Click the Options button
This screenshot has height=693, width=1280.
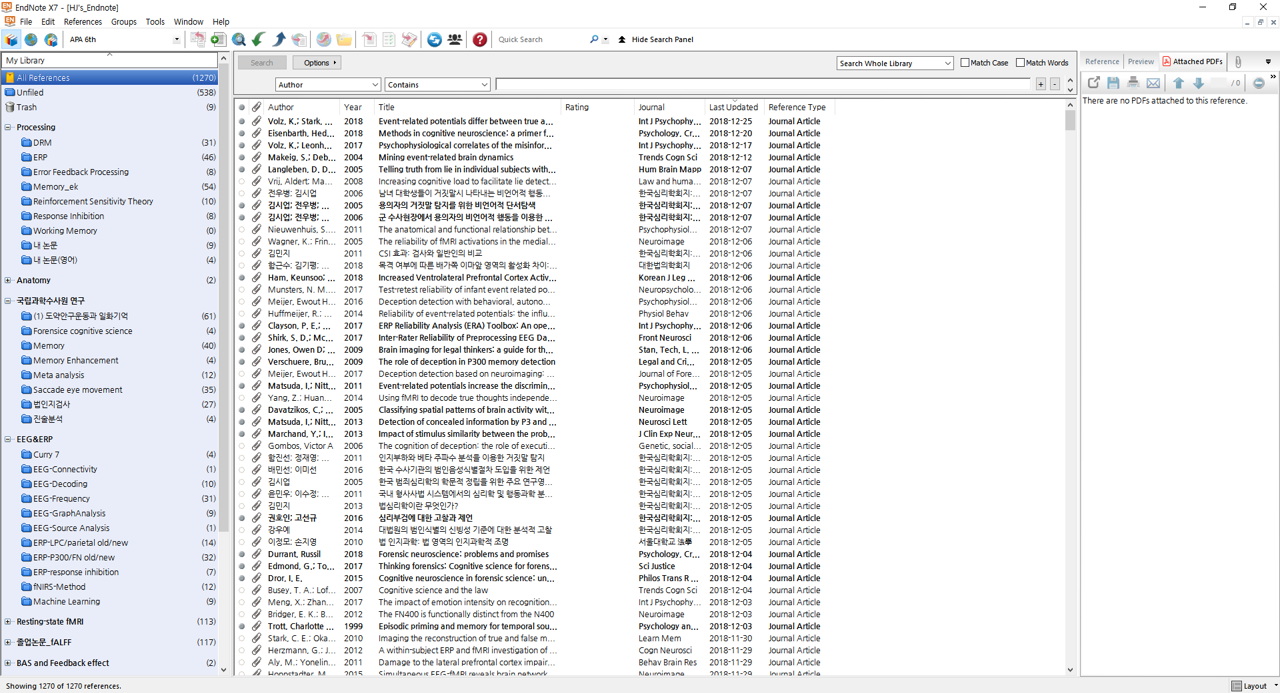click(319, 63)
